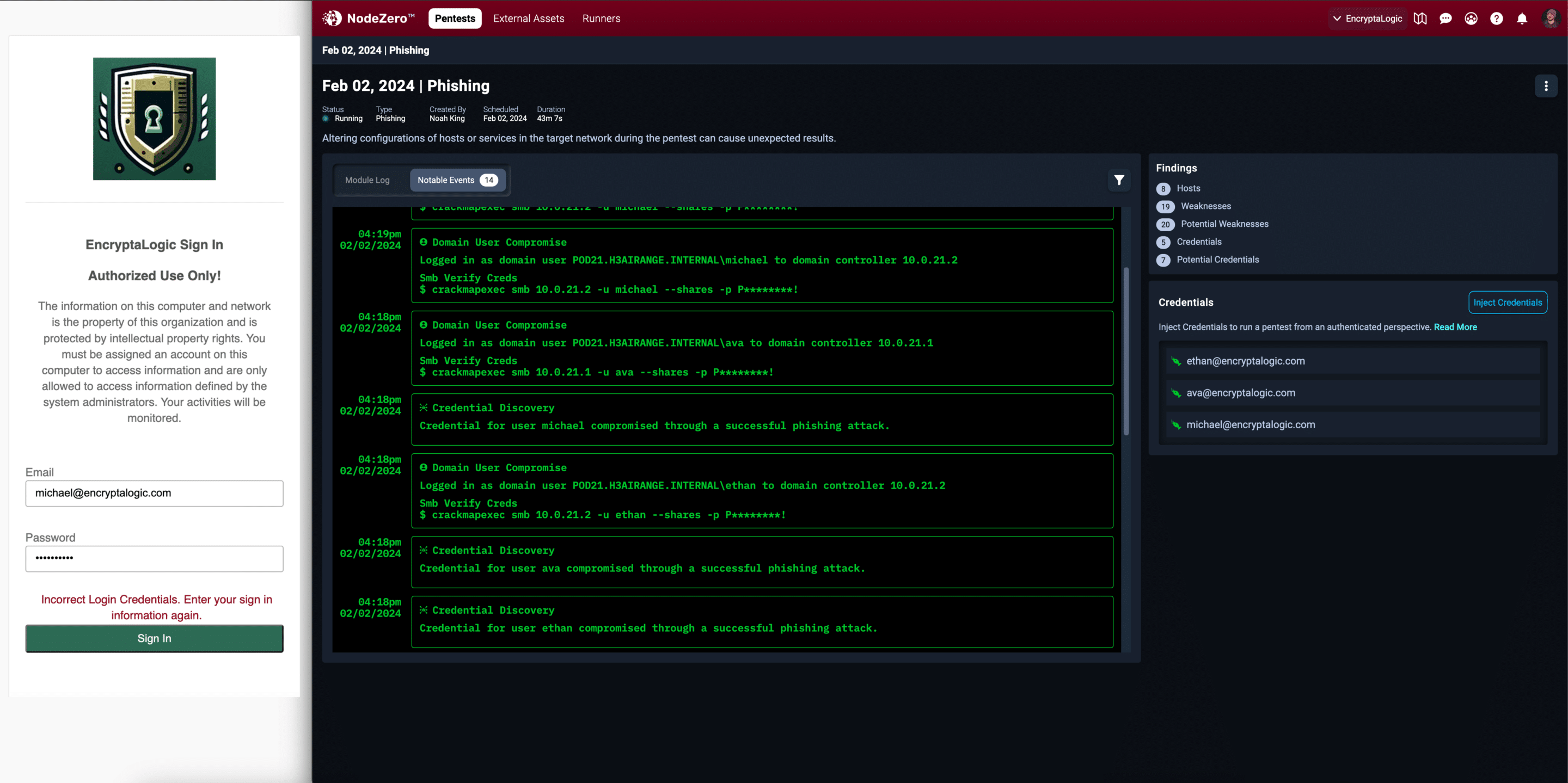
Task: Click the Credential Discovery event for user ava
Action: tap(762, 562)
